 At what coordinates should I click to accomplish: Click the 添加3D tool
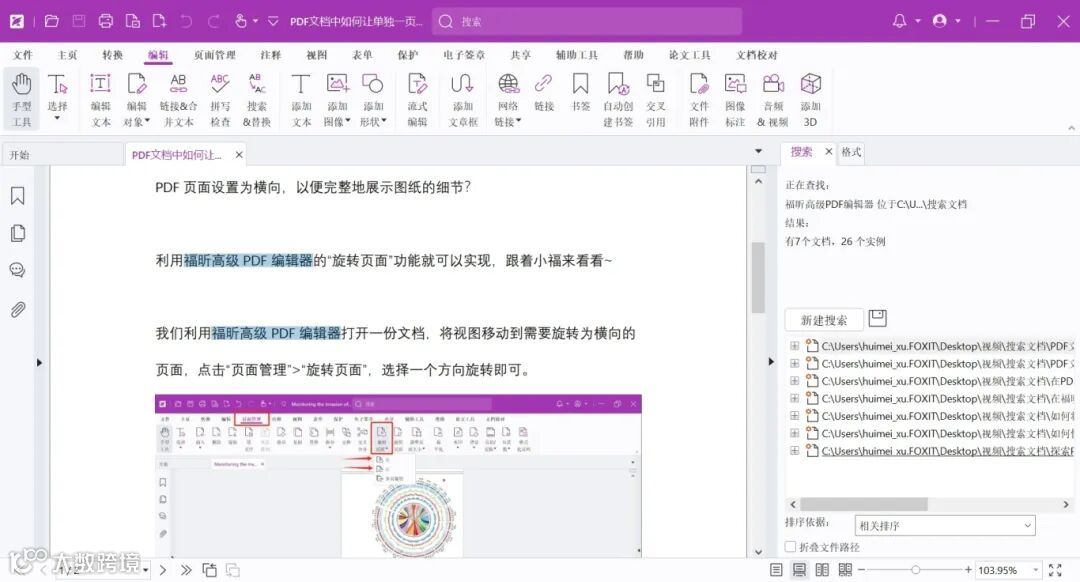[x=811, y=100]
